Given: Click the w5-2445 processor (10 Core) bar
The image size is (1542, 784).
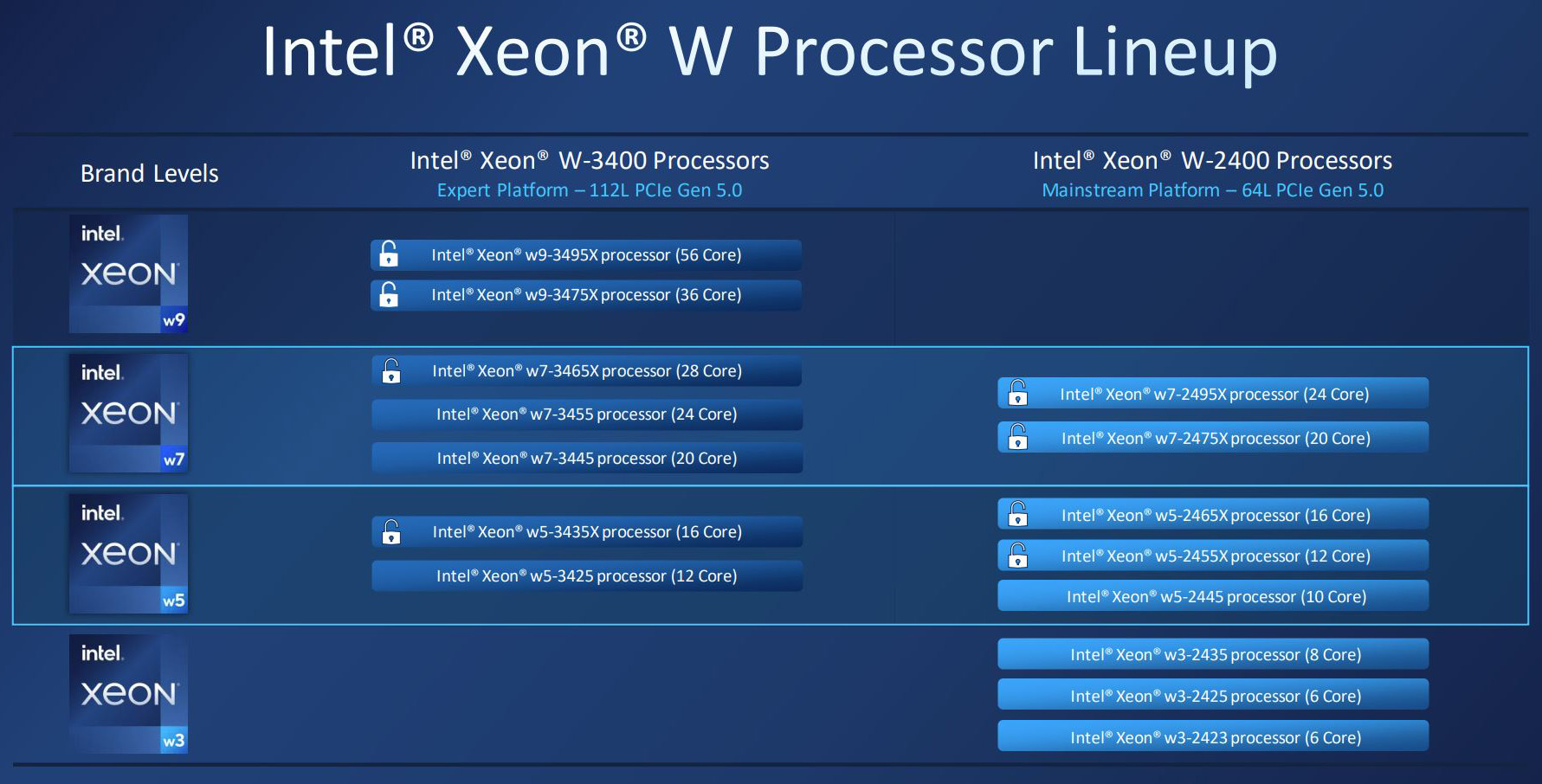Looking at the screenshot, I should point(1213,596).
